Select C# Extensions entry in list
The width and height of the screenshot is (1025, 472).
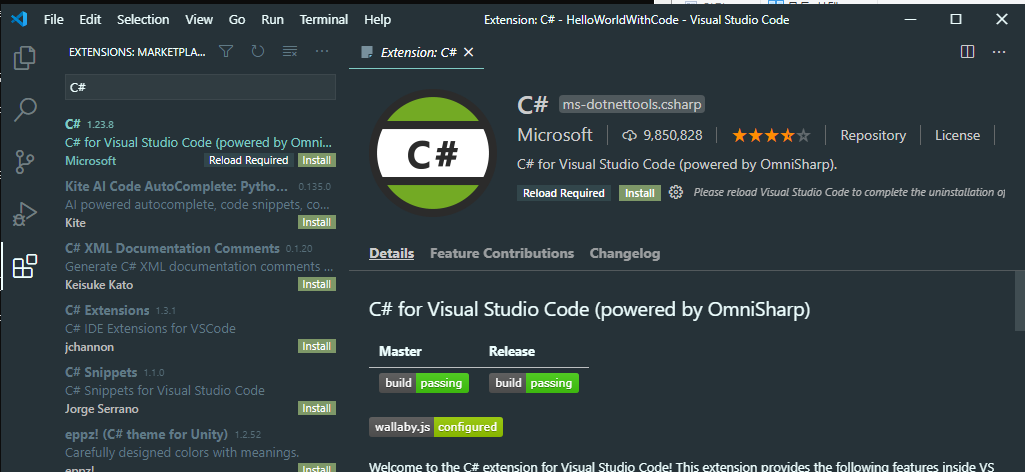point(200,328)
